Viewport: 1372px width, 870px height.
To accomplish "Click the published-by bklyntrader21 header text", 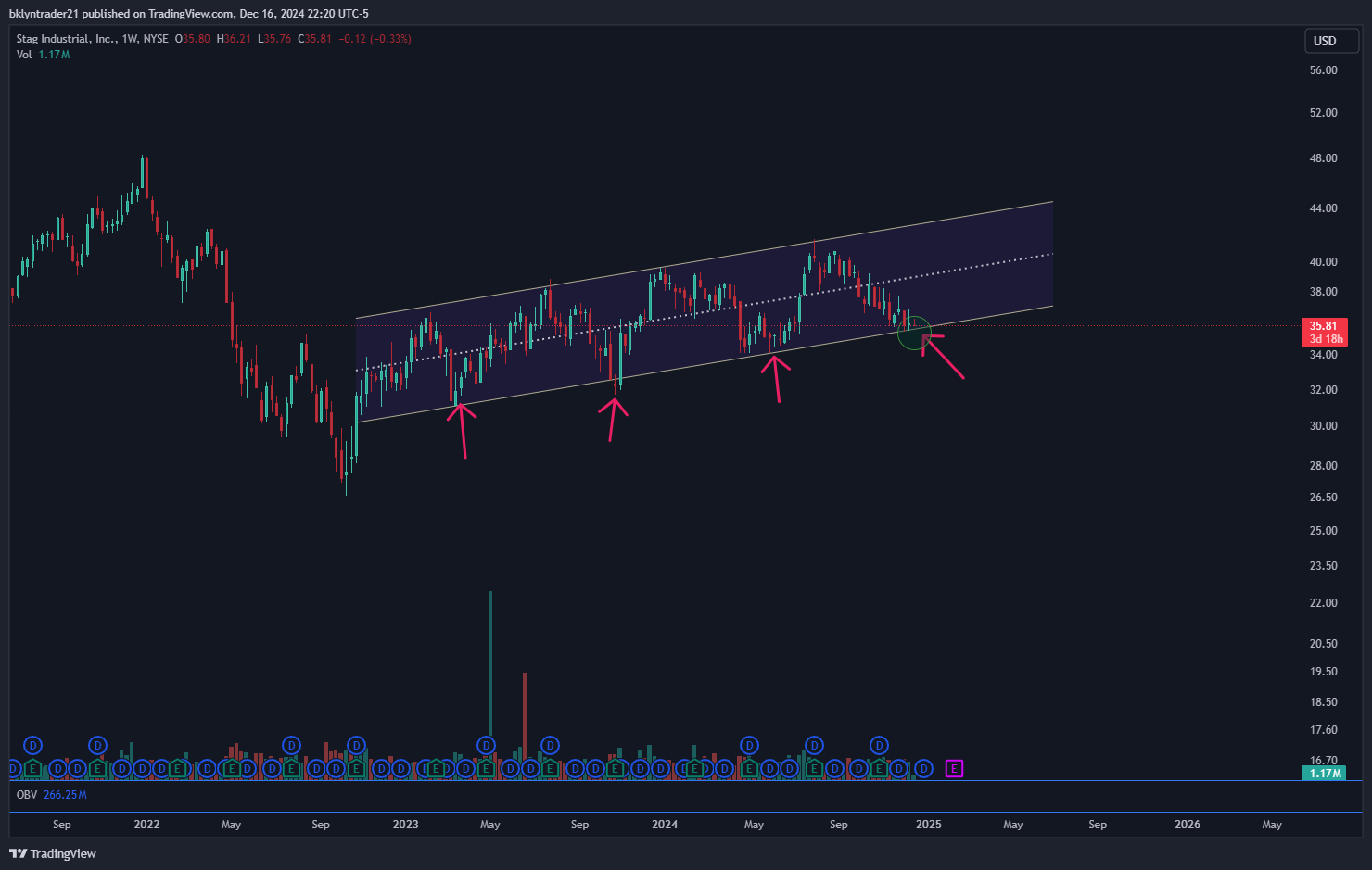I will pos(189,14).
